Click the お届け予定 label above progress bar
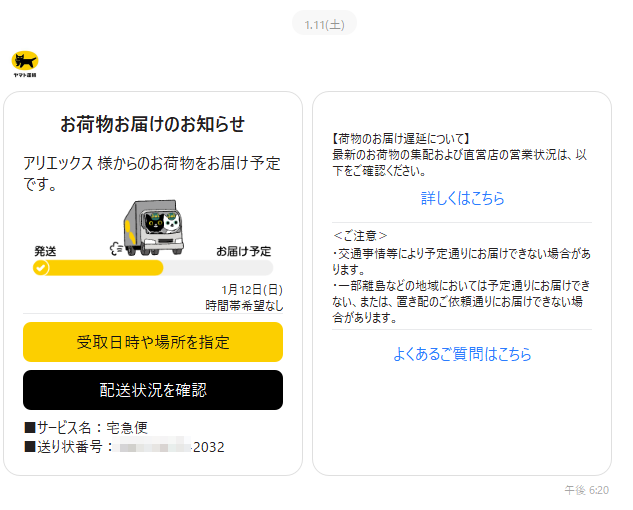This screenshot has width=633, height=510. click(x=243, y=251)
